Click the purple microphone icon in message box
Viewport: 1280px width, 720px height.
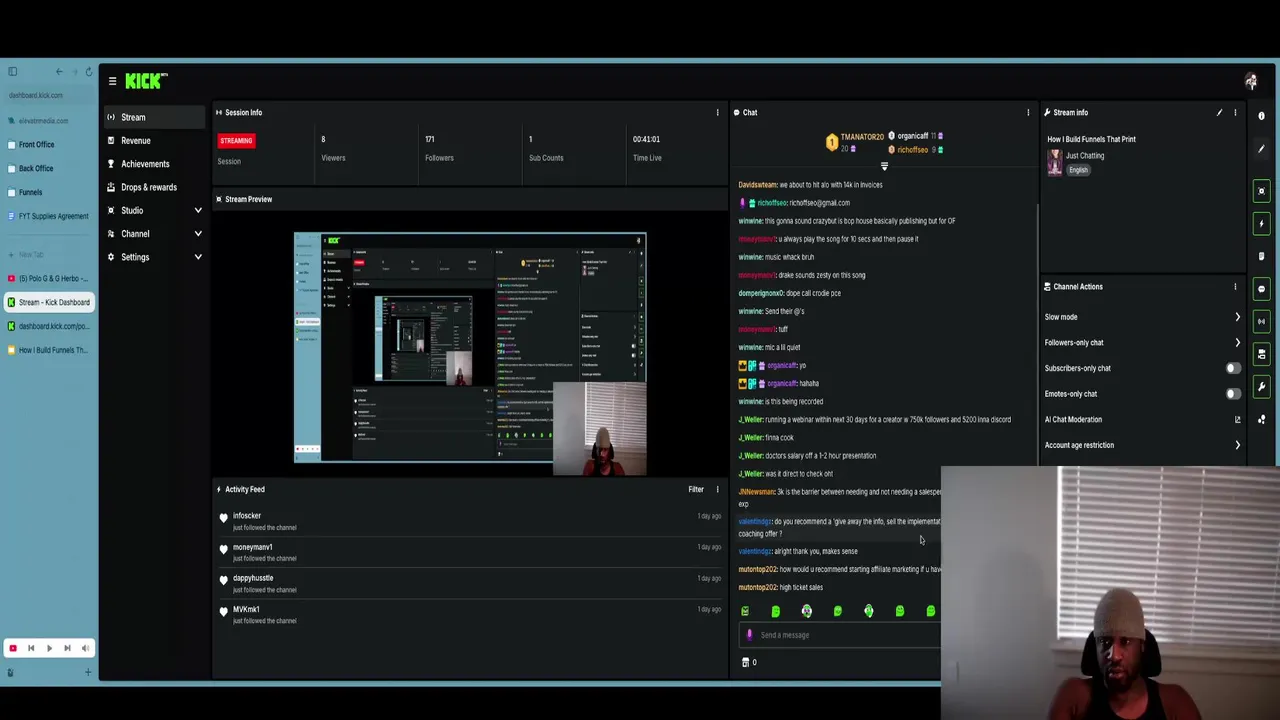[749, 634]
